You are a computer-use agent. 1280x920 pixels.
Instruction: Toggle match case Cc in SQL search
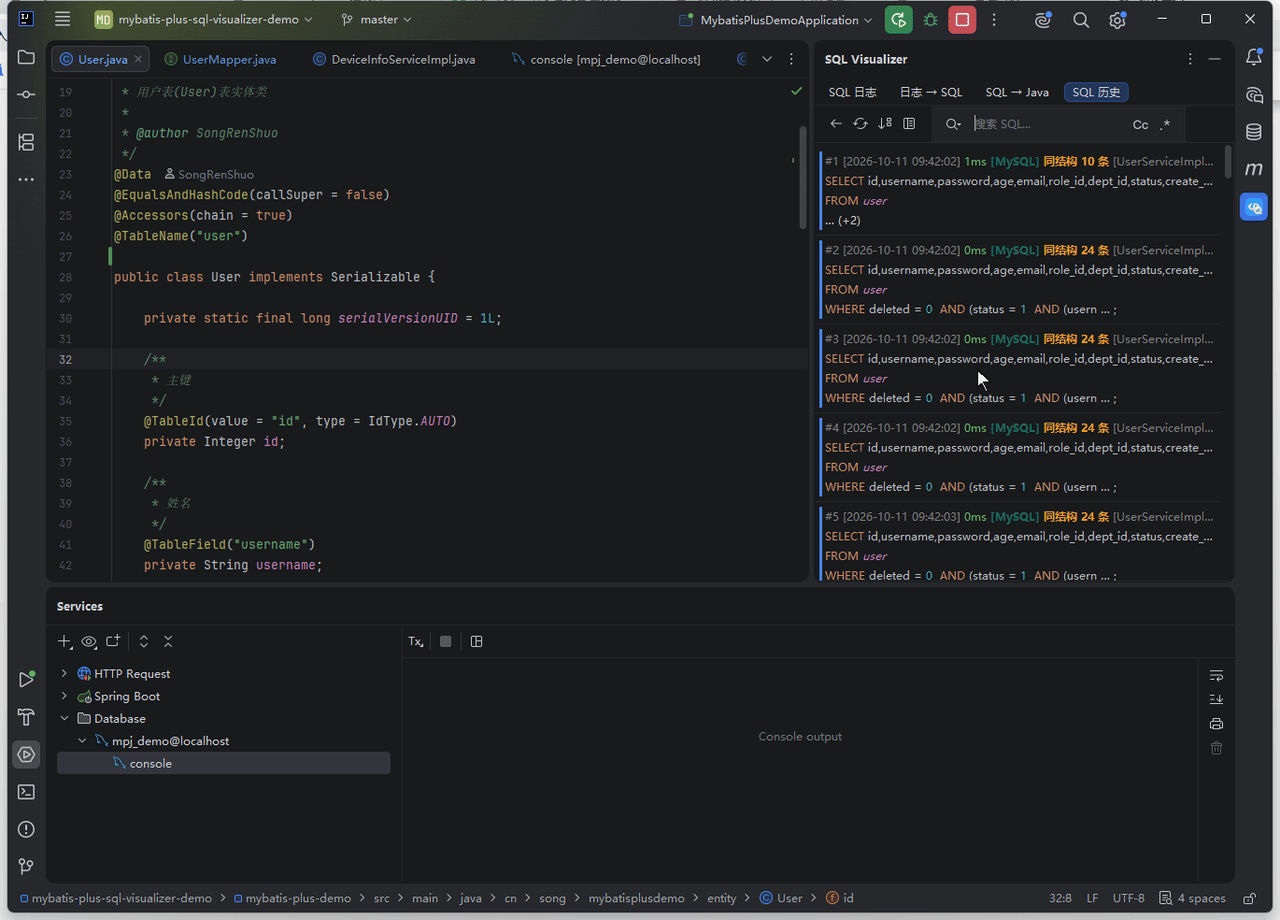[x=1141, y=124]
